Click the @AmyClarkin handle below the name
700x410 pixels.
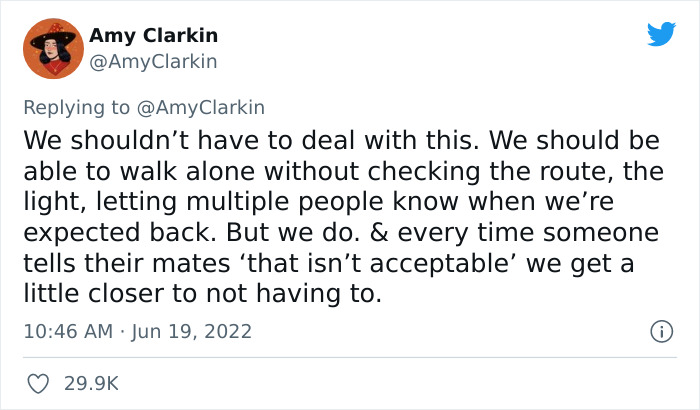(x=153, y=61)
